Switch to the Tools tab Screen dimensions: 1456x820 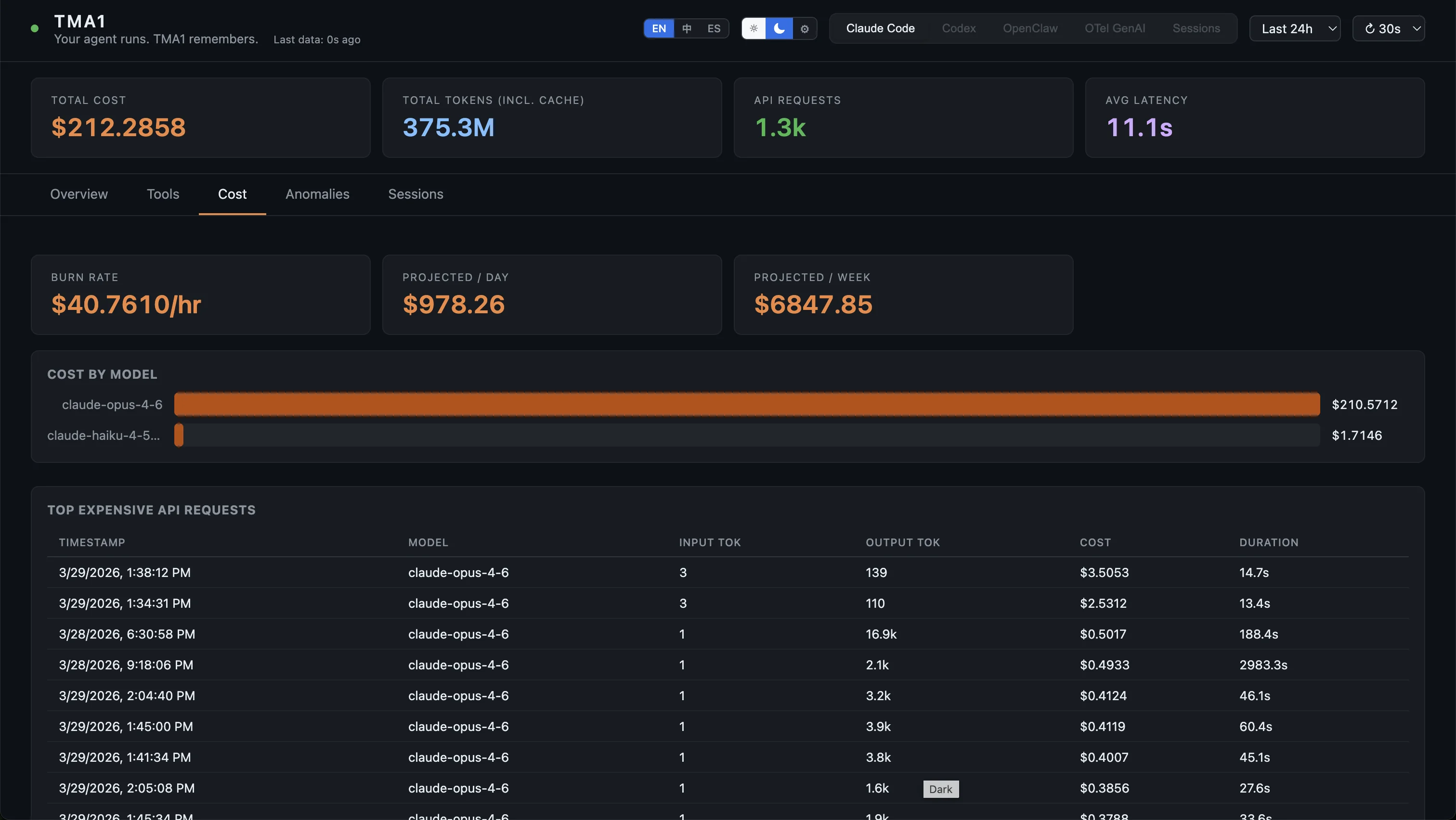coord(163,194)
